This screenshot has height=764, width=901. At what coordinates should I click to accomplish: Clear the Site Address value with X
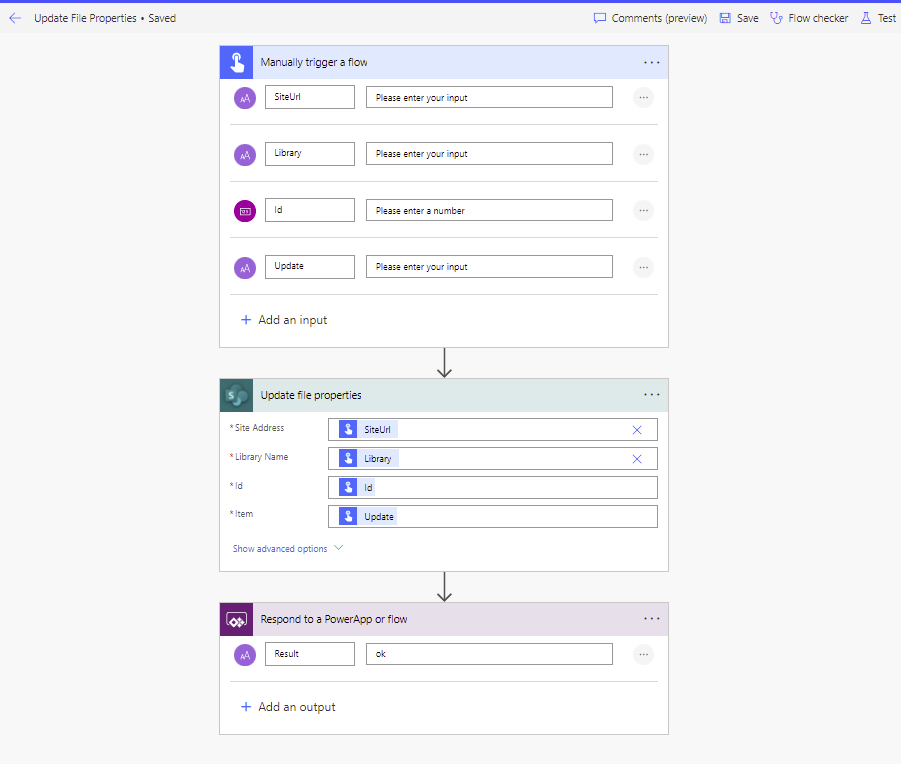point(637,430)
